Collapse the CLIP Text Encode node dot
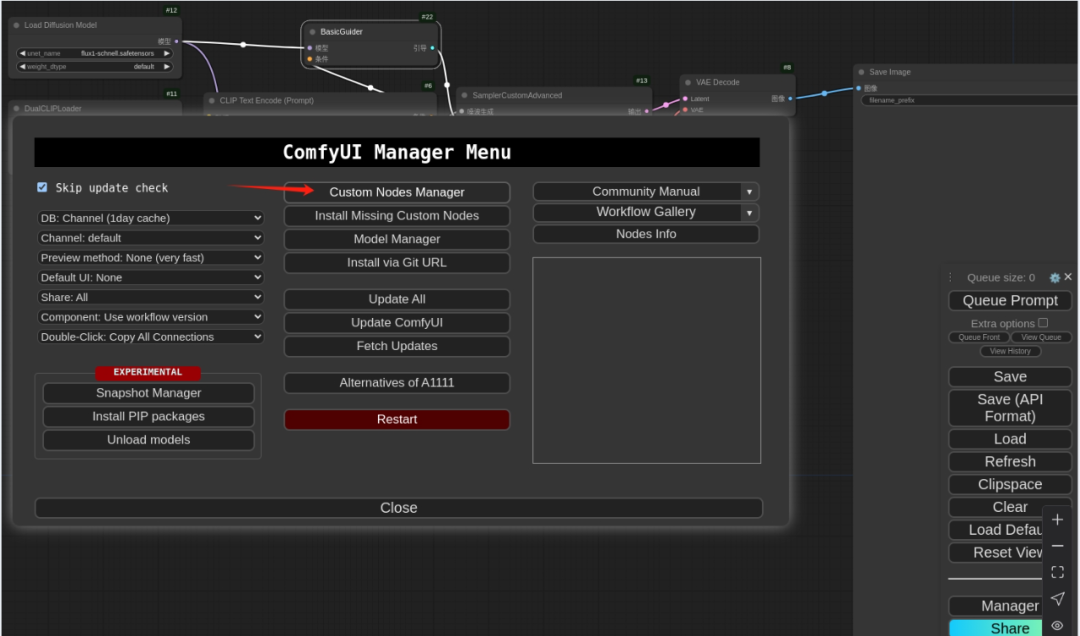 (x=212, y=101)
